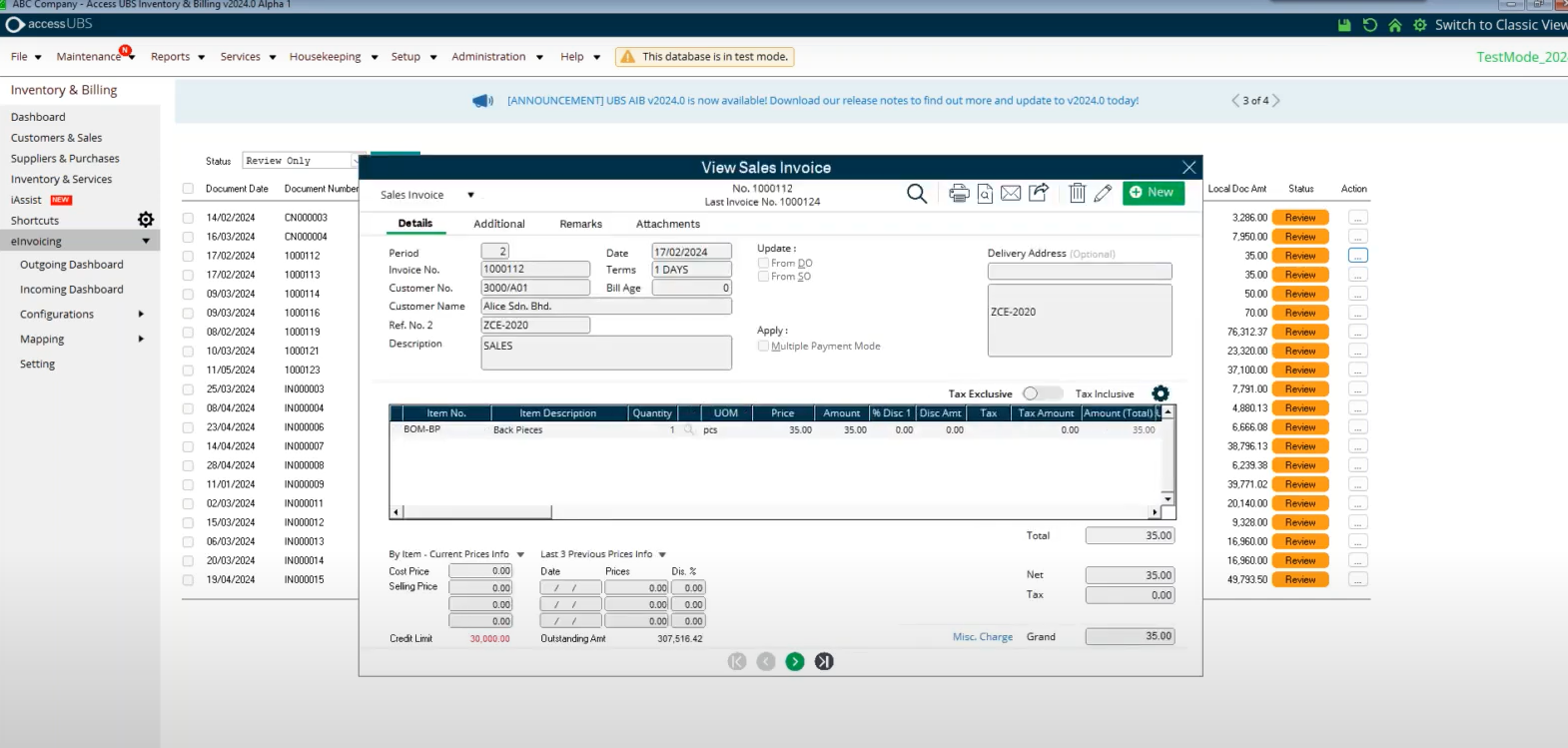Open the Maintenance menu
Image resolution: width=1568 pixels, height=748 pixels.
[x=96, y=57]
